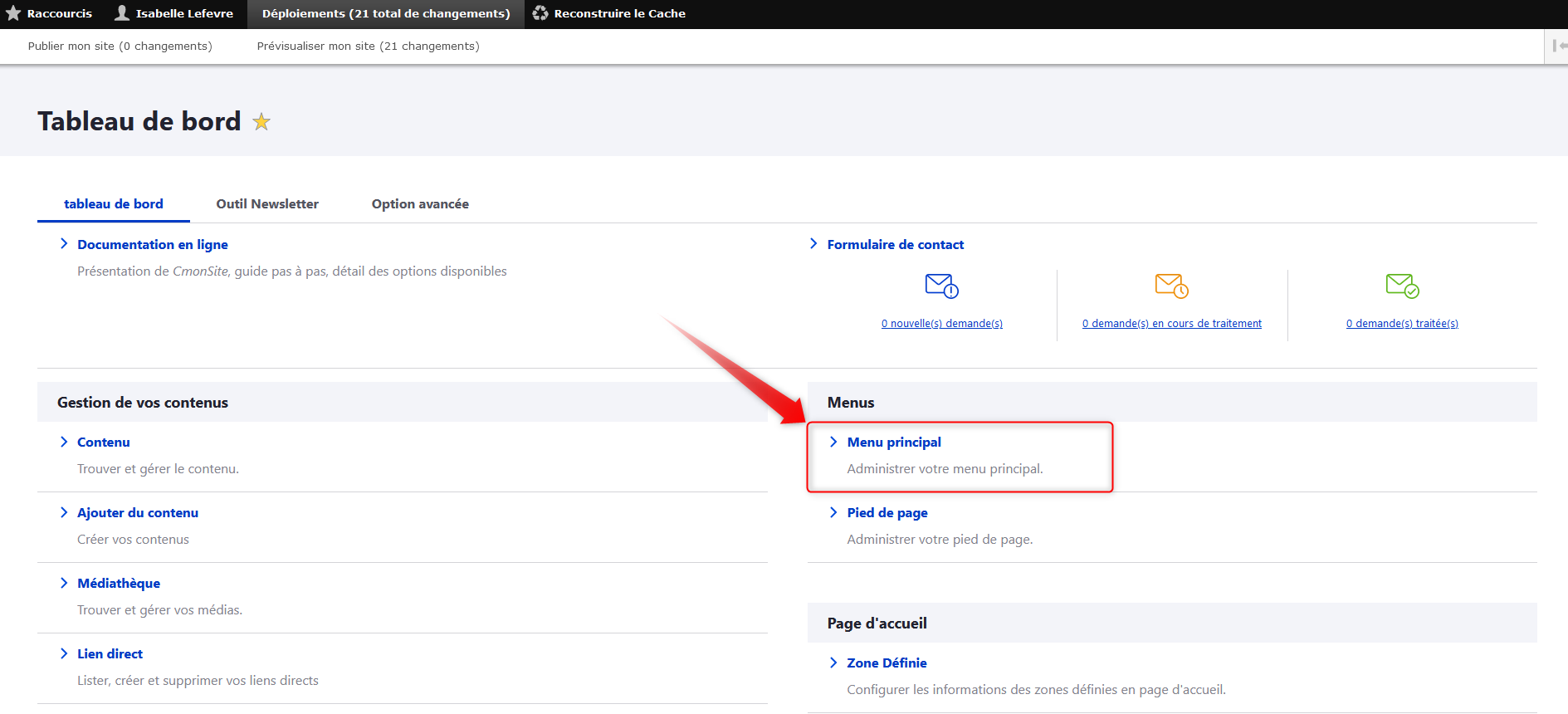Click the blue new requests envelope icon

[941, 286]
